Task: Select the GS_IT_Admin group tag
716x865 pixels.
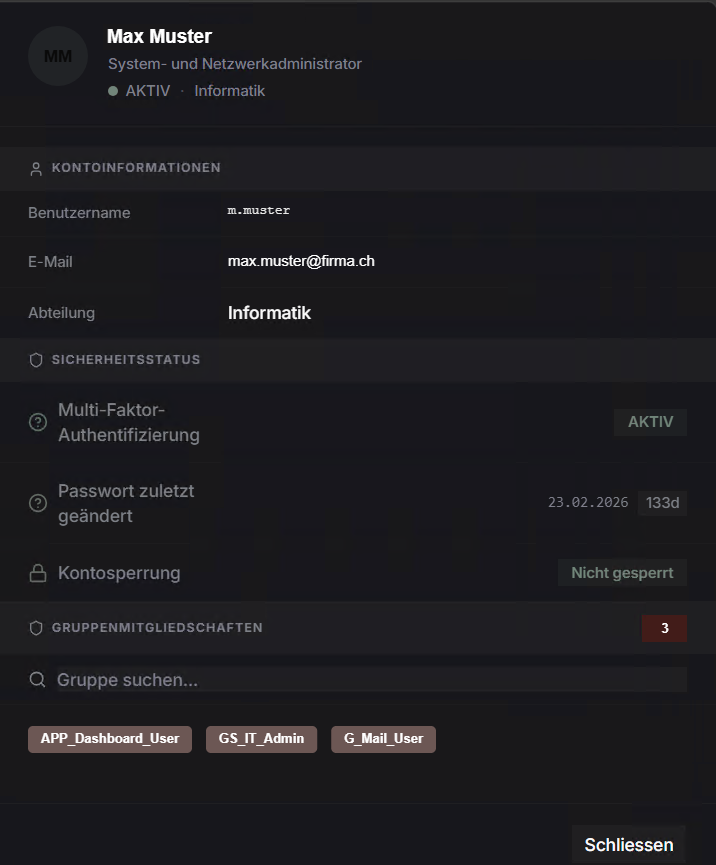Action: point(261,739)
